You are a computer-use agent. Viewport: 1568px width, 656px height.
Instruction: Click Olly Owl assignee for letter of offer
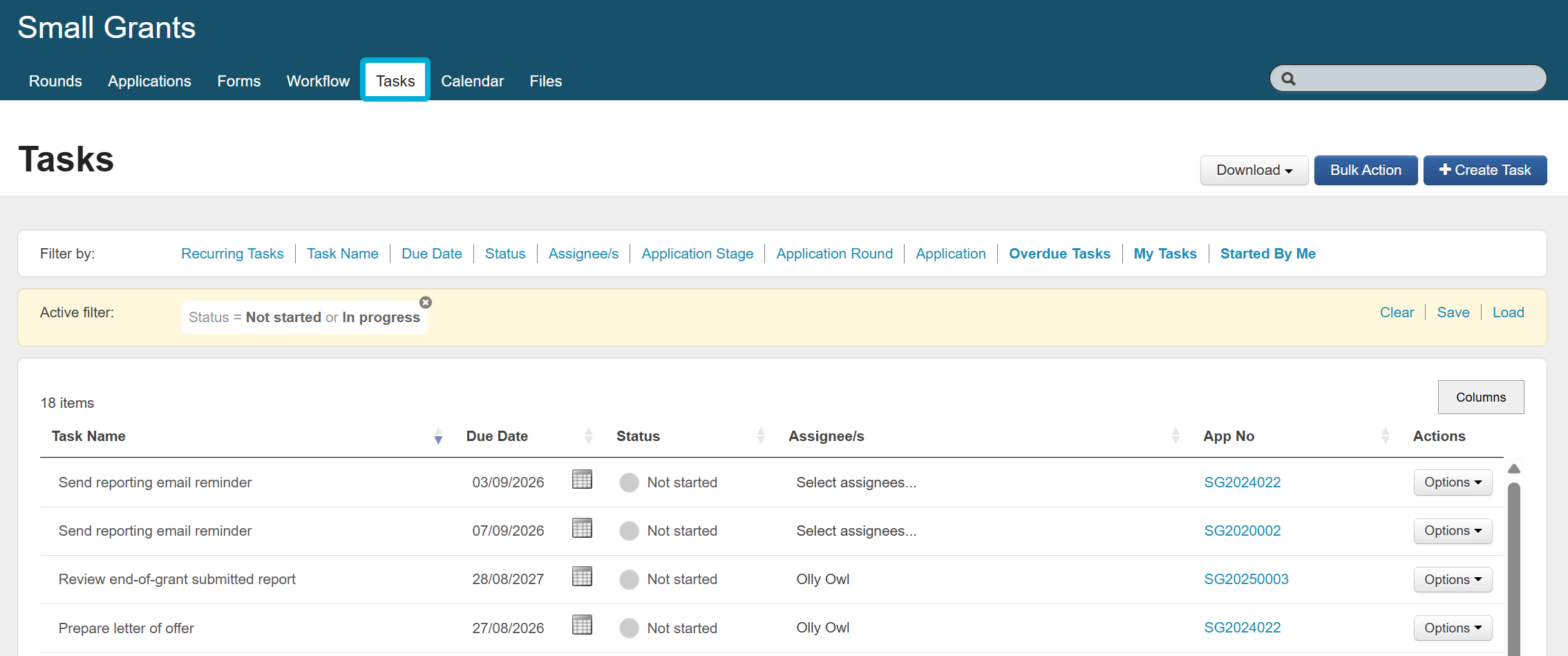822,628
